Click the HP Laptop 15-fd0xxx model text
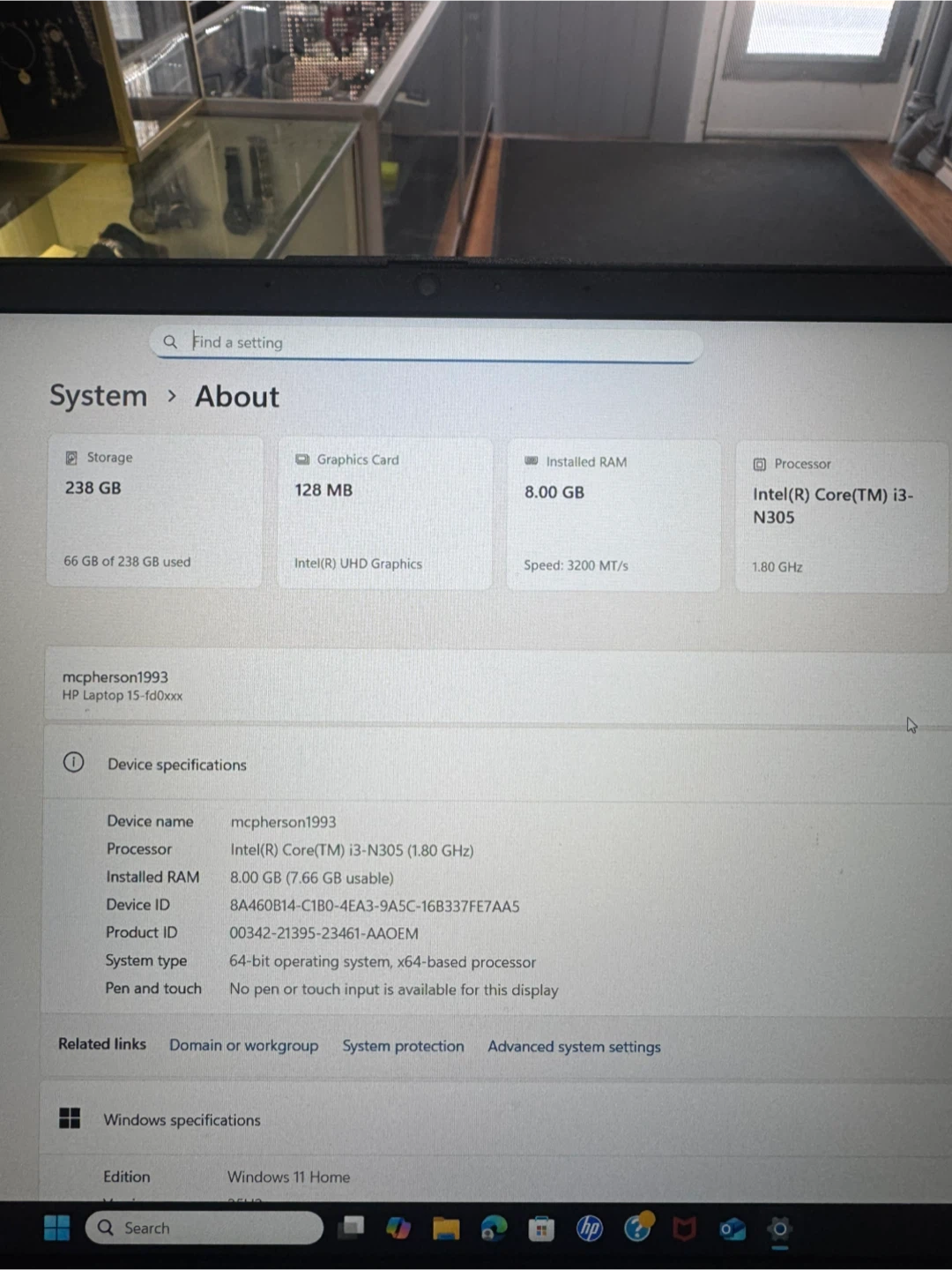This screenshot has width=952, height=1270. click(123, 696)
